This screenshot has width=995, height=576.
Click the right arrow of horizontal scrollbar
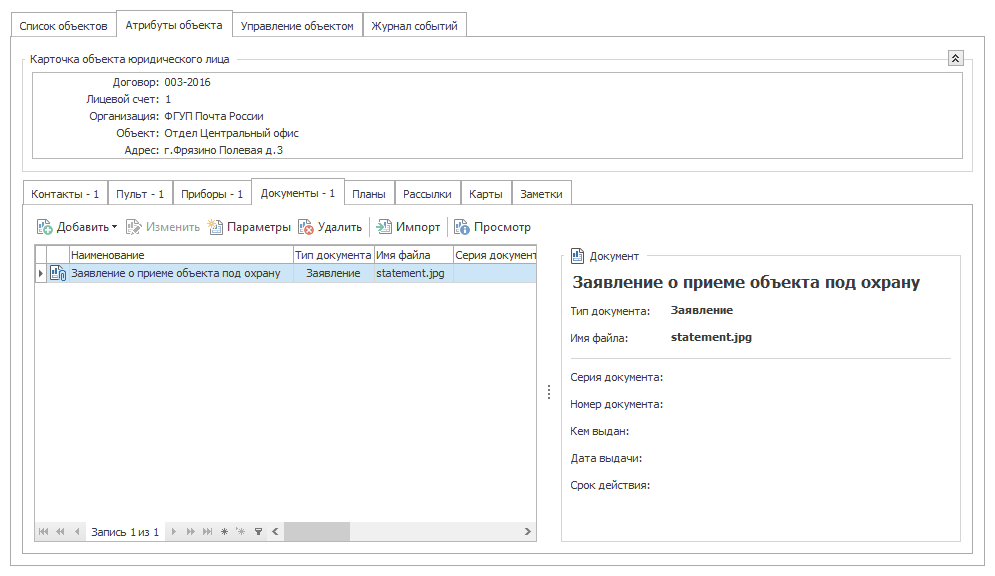[x=527, y=532]
